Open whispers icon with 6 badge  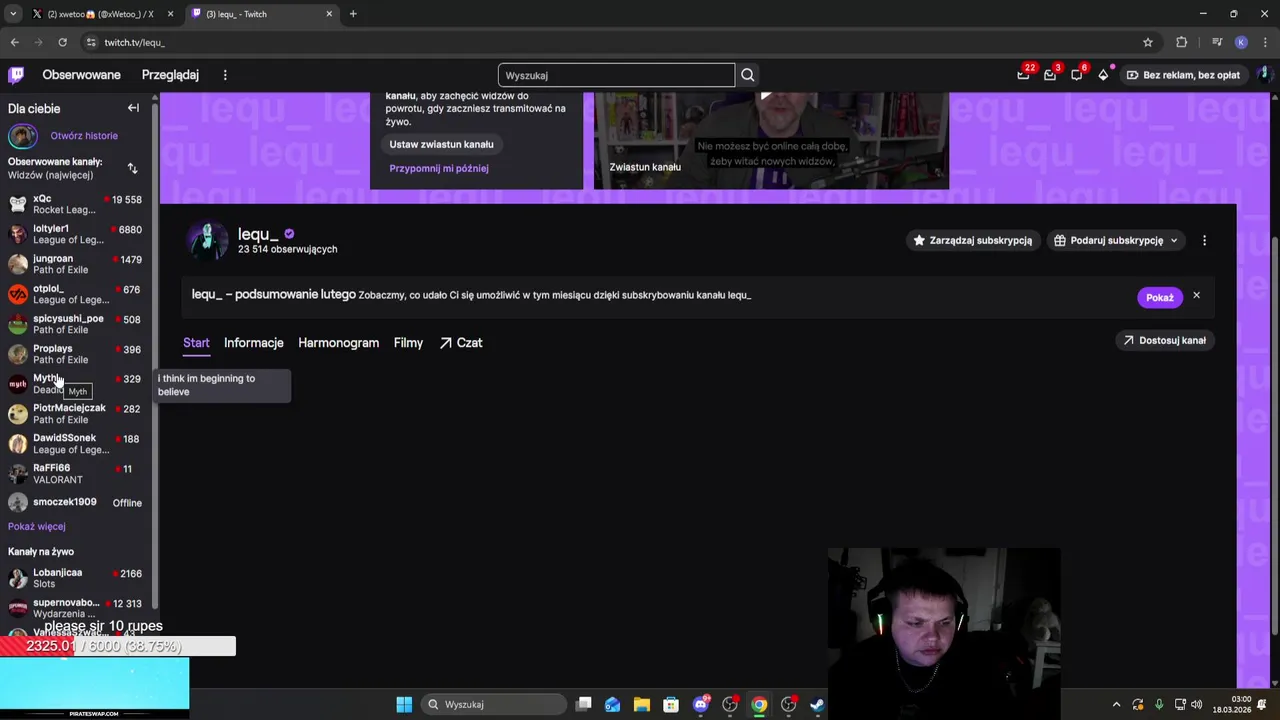pyautogui.click(x=1077, y=75)
